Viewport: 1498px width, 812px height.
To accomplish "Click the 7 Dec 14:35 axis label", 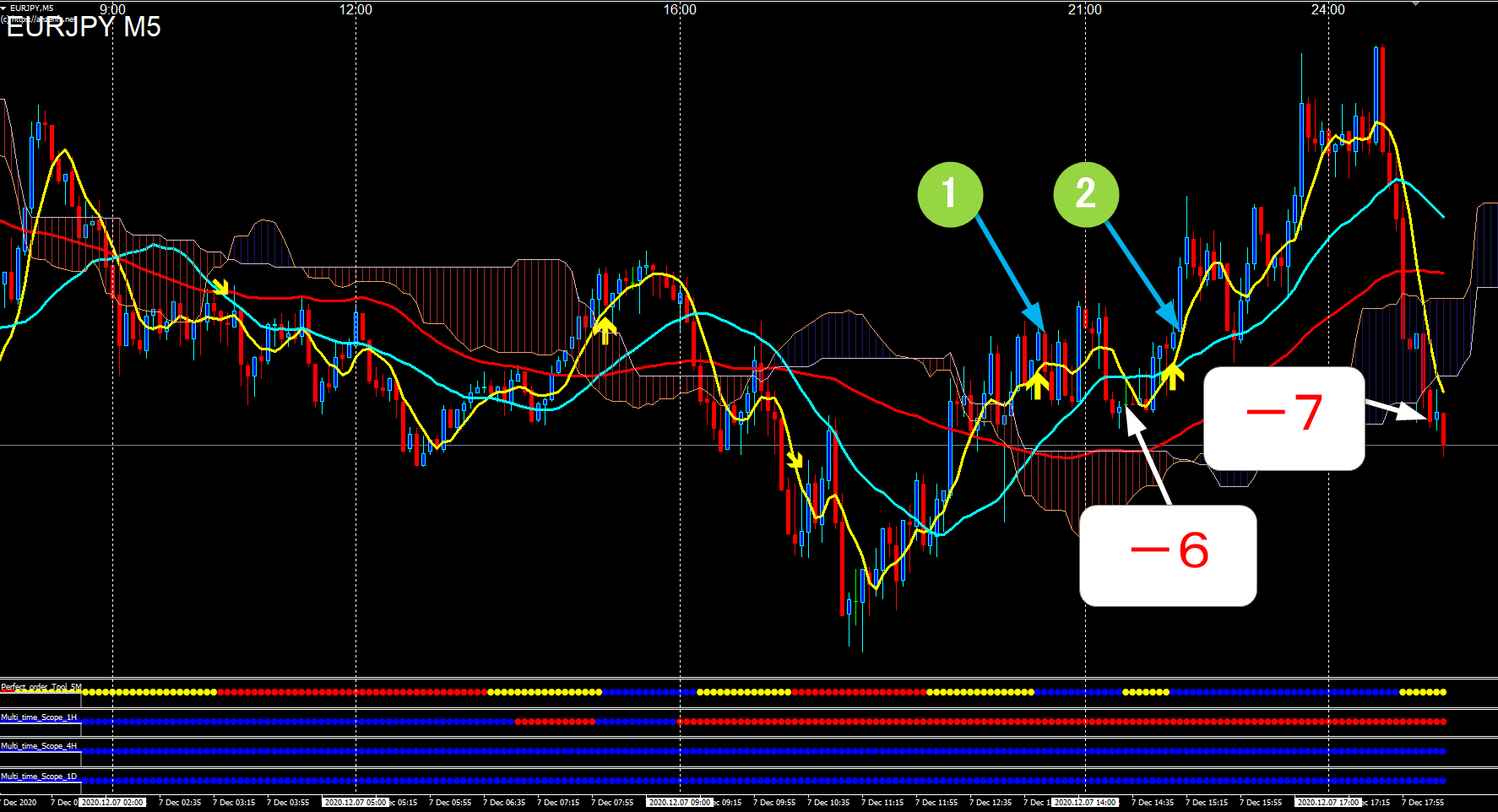I will (x=1153, y=803).
